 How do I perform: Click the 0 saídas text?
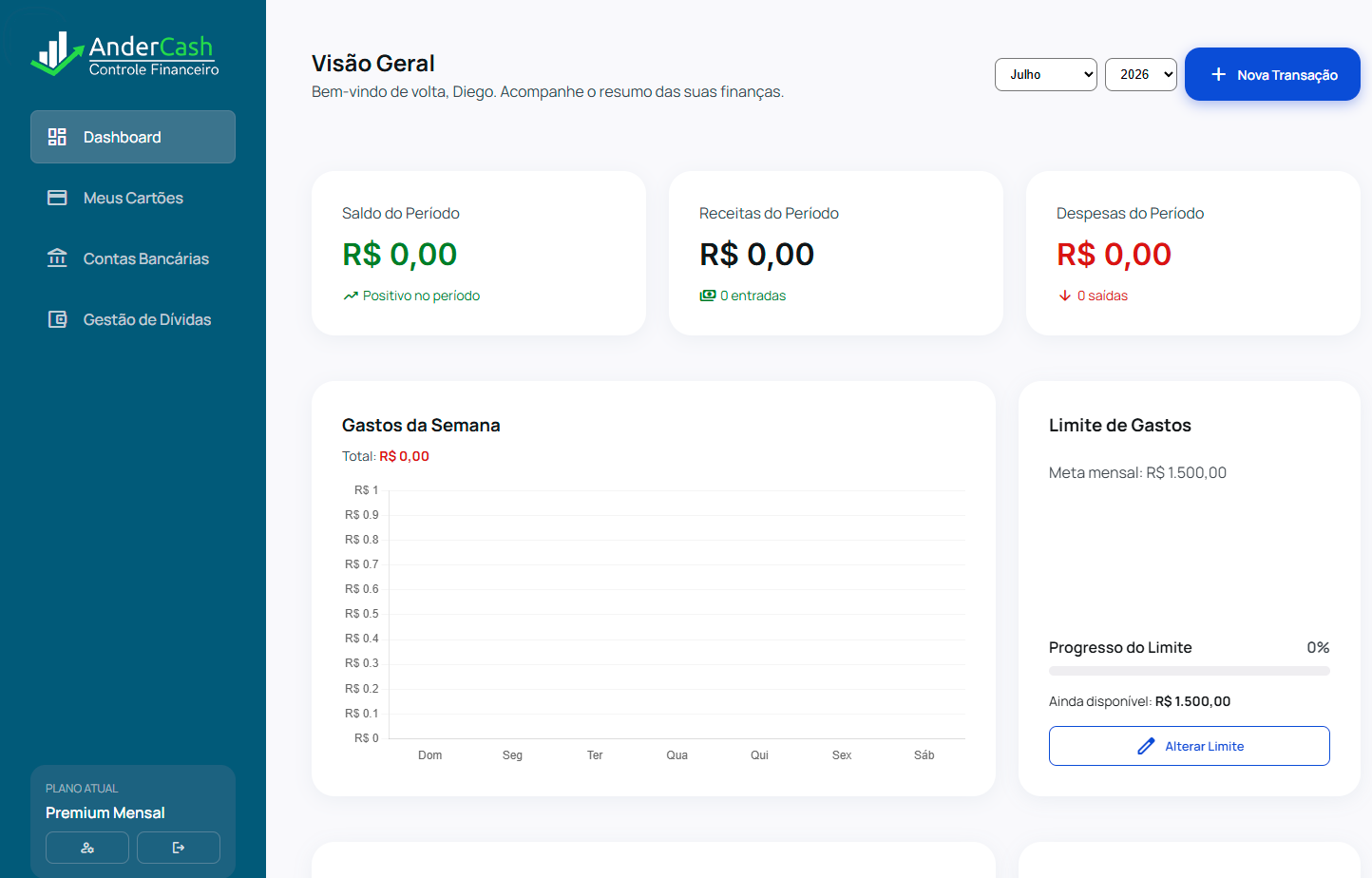coord(1102,296)
